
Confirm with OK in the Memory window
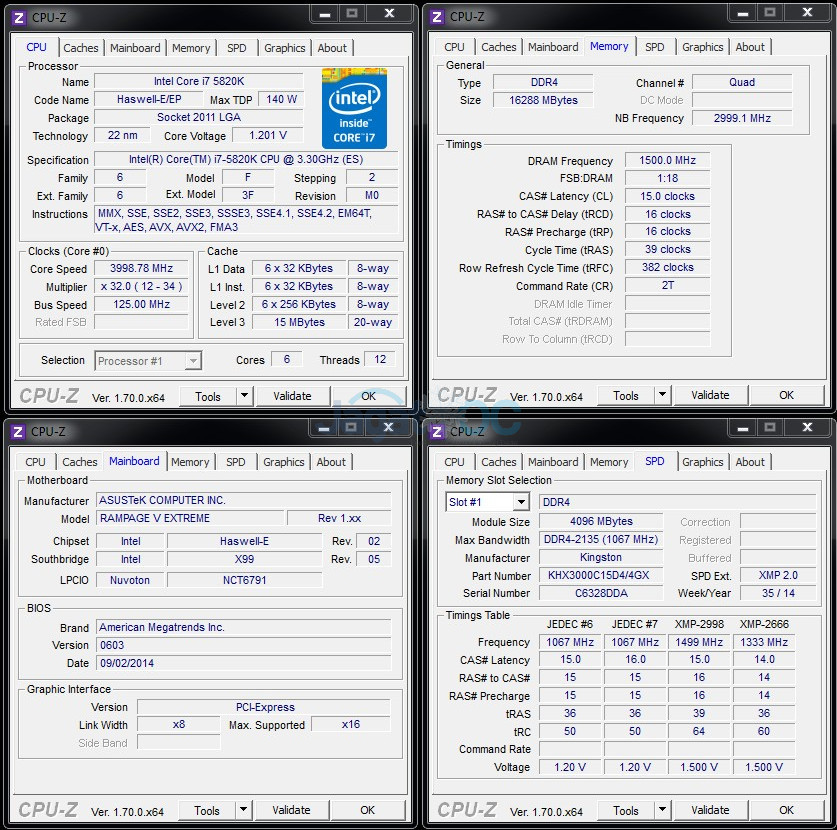pyautogui.click(x=786, y=395)
